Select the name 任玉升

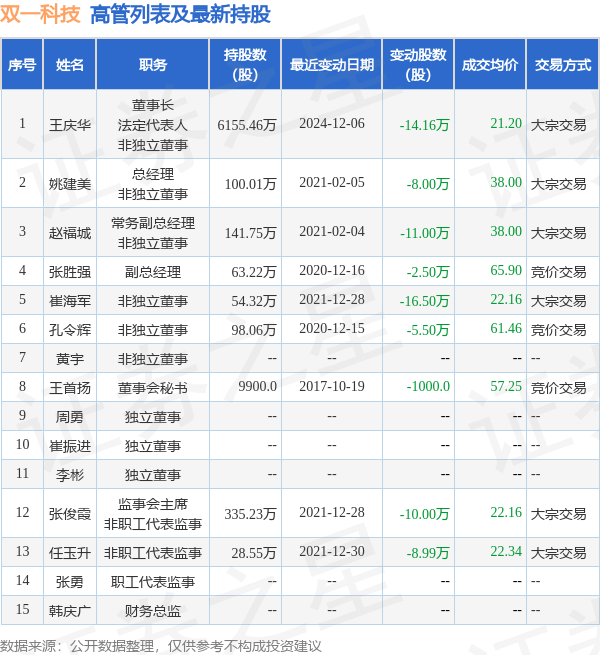point(70,553)
